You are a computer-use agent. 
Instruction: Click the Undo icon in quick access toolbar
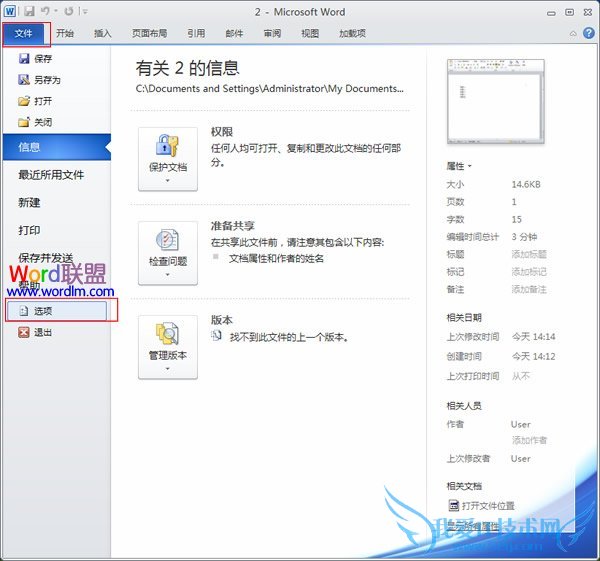pos(46,11)
